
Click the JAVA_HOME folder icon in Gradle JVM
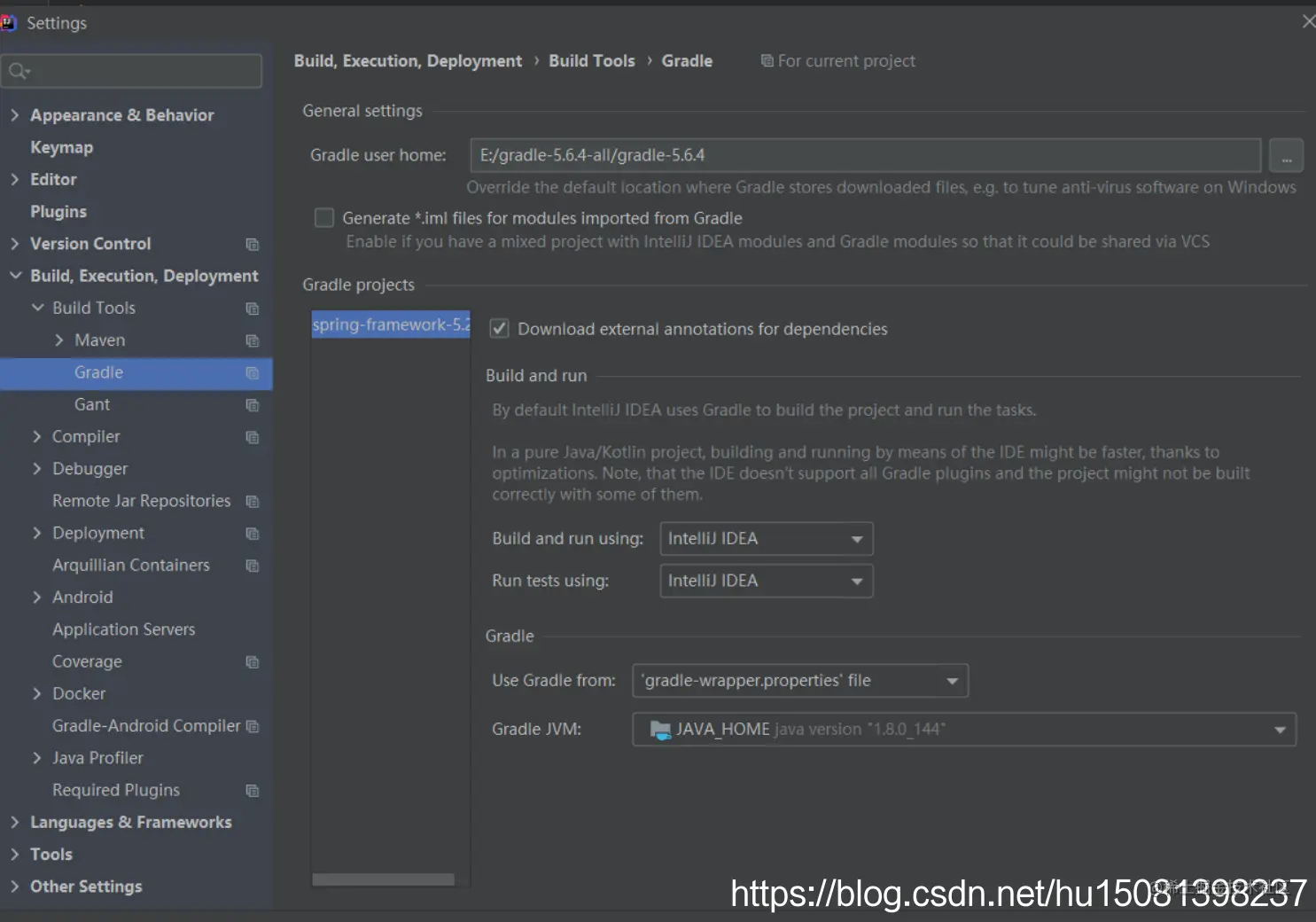point(660,730)
